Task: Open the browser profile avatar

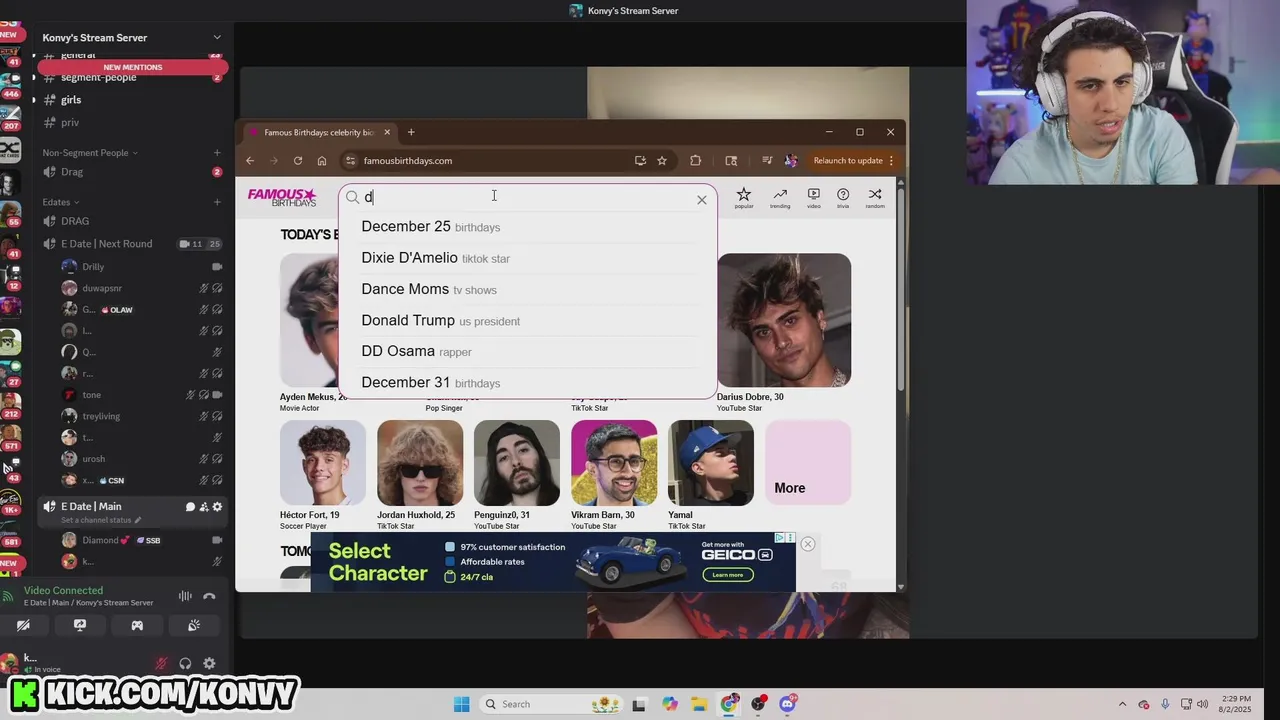Action: (x=791, y=160)
